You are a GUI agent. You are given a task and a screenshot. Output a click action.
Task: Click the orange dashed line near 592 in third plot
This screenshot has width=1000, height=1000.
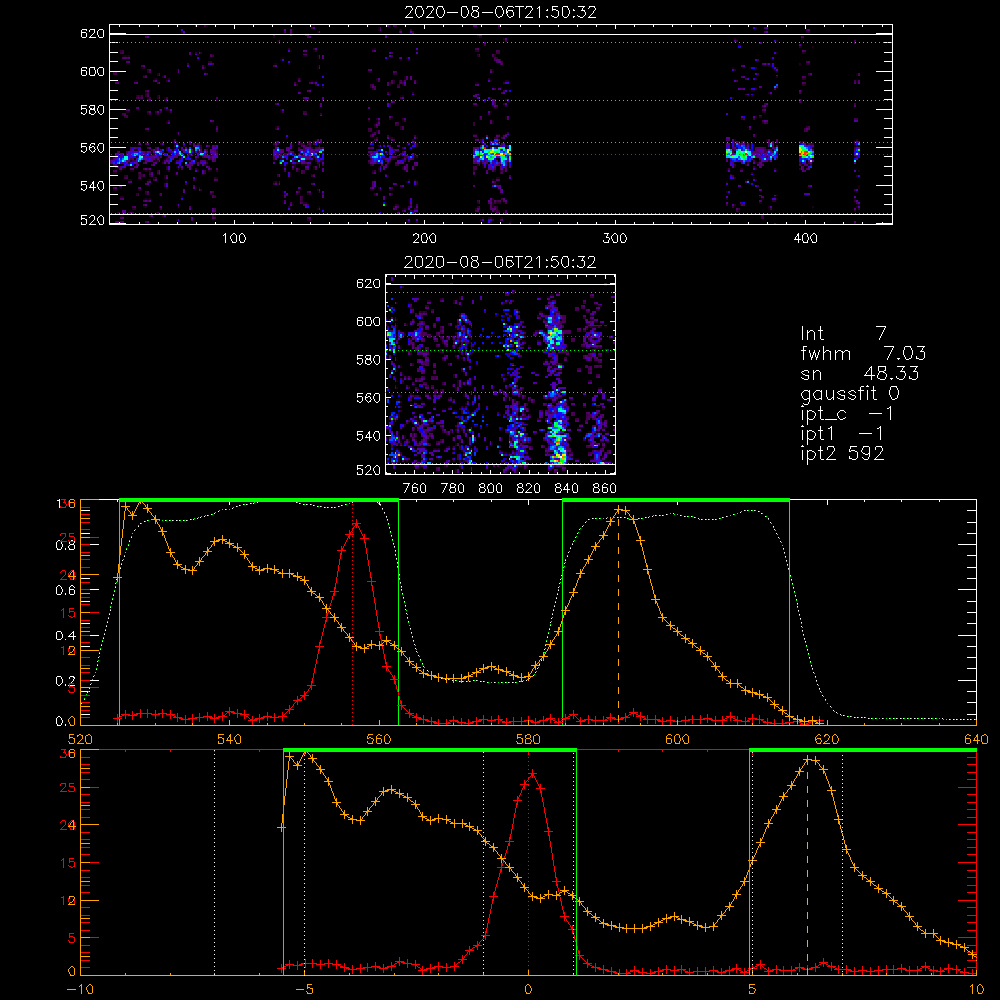(618, 615)
